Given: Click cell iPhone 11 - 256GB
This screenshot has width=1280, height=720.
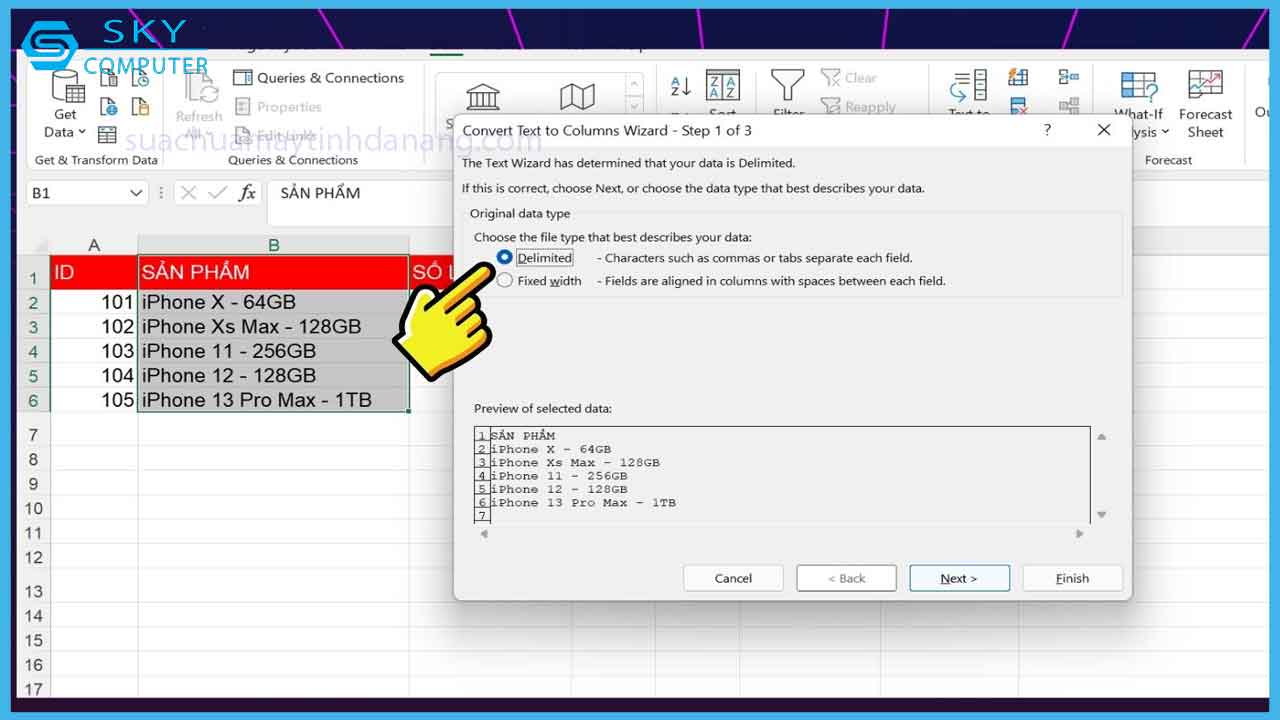Looking at the screenshot, I should [x=273, y=351].
